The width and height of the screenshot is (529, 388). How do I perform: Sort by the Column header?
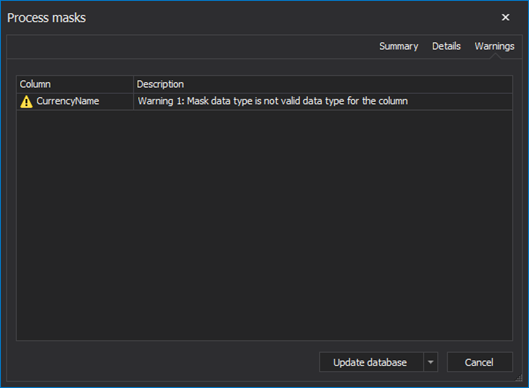[75, 84]
